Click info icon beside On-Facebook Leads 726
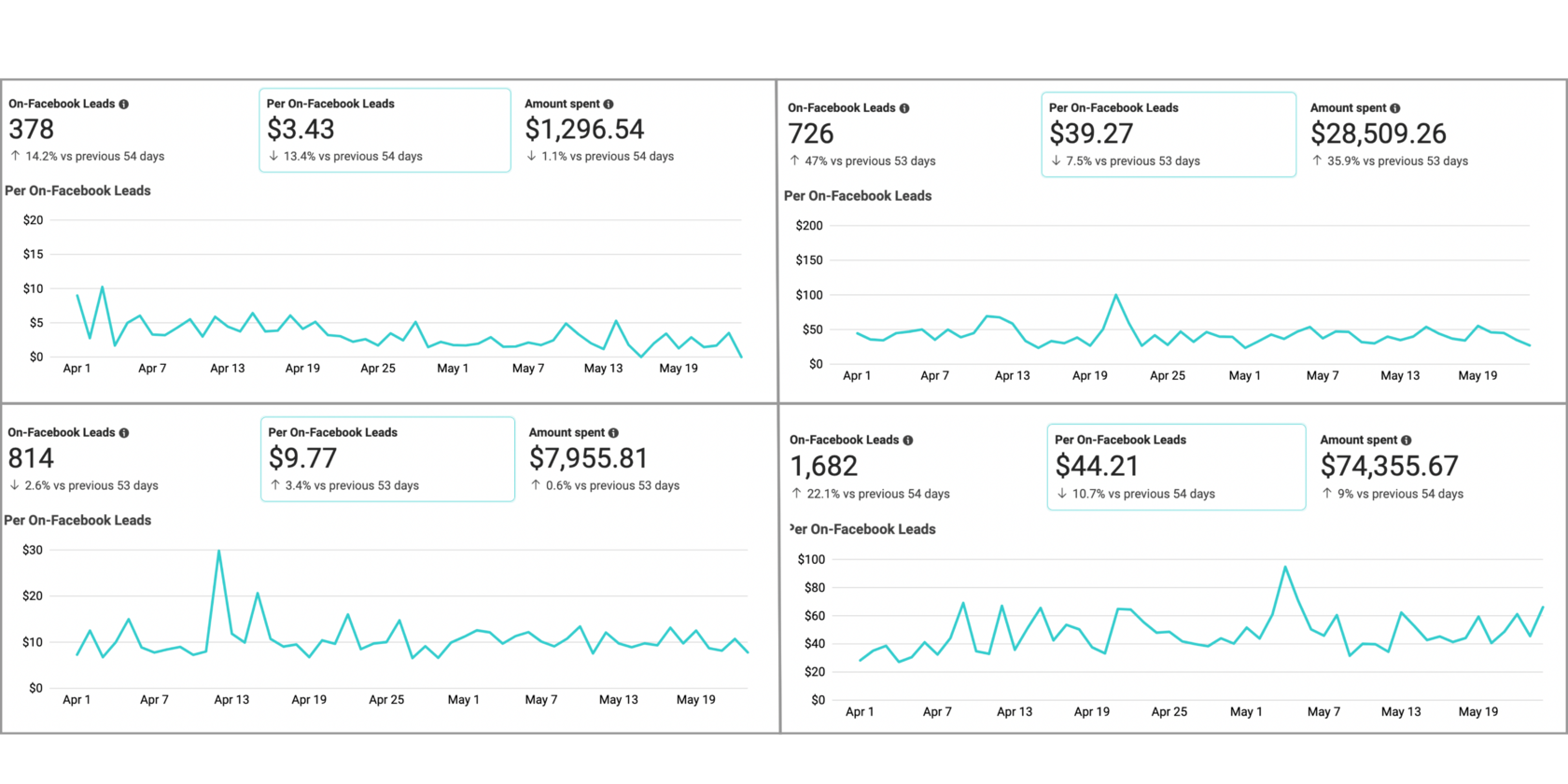The height and width of the screenshot is (784, 1568). 904,108
